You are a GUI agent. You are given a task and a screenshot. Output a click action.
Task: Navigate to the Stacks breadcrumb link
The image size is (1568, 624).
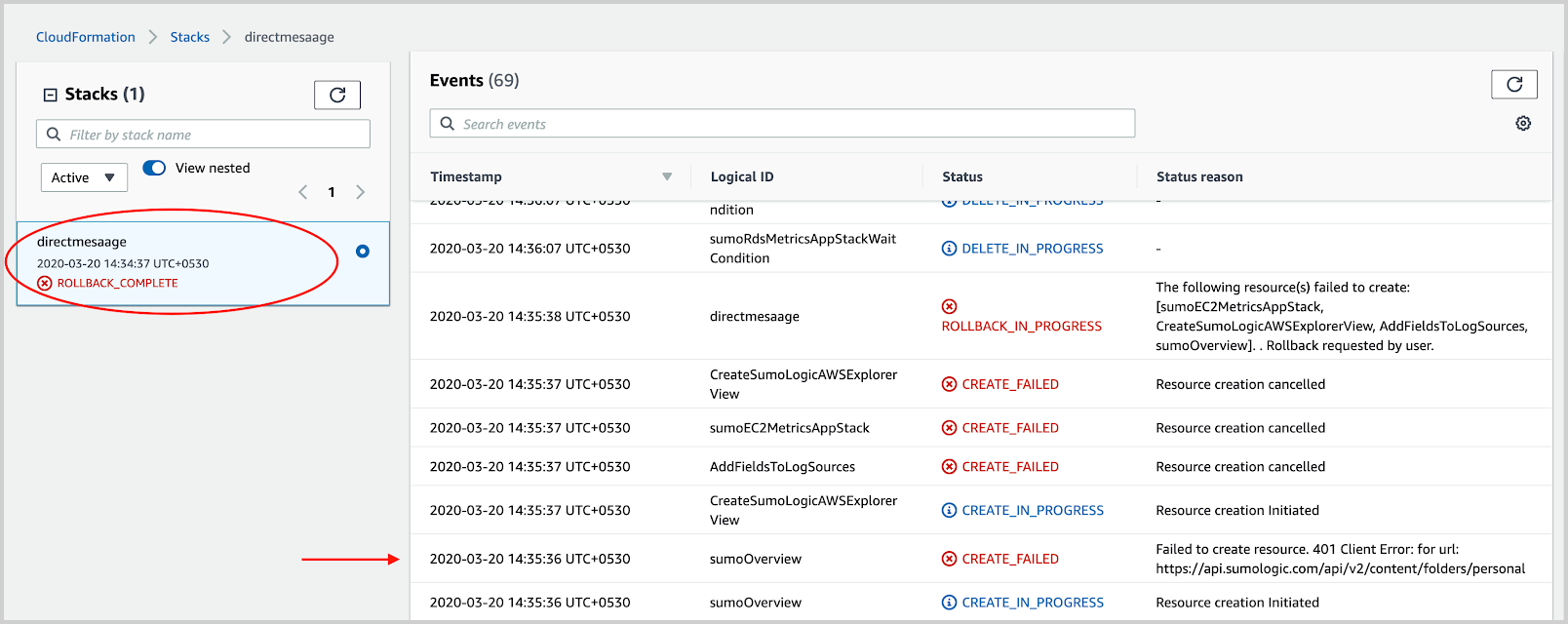[189, 37]
